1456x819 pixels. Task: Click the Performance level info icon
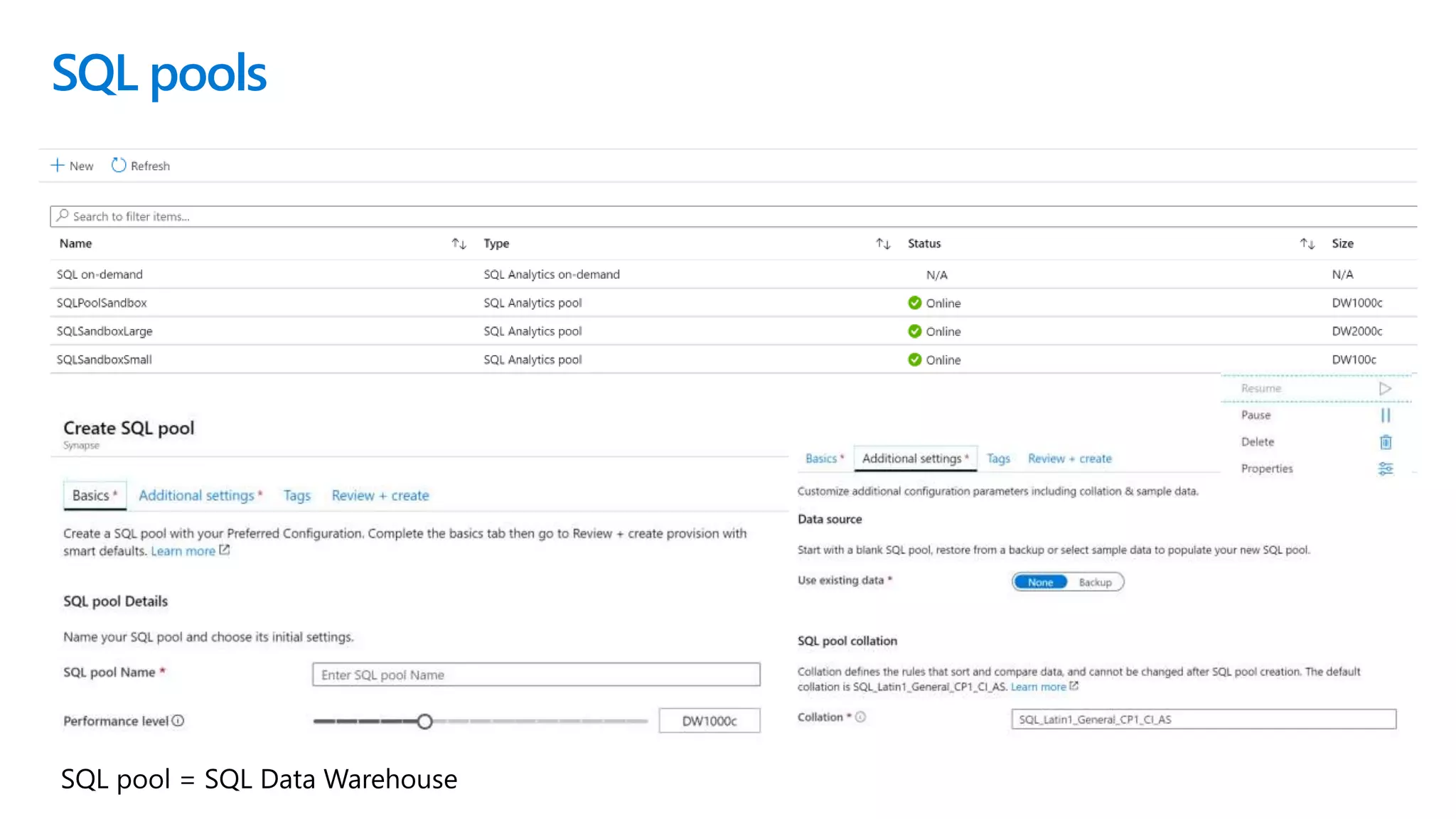tap(178, 721)
